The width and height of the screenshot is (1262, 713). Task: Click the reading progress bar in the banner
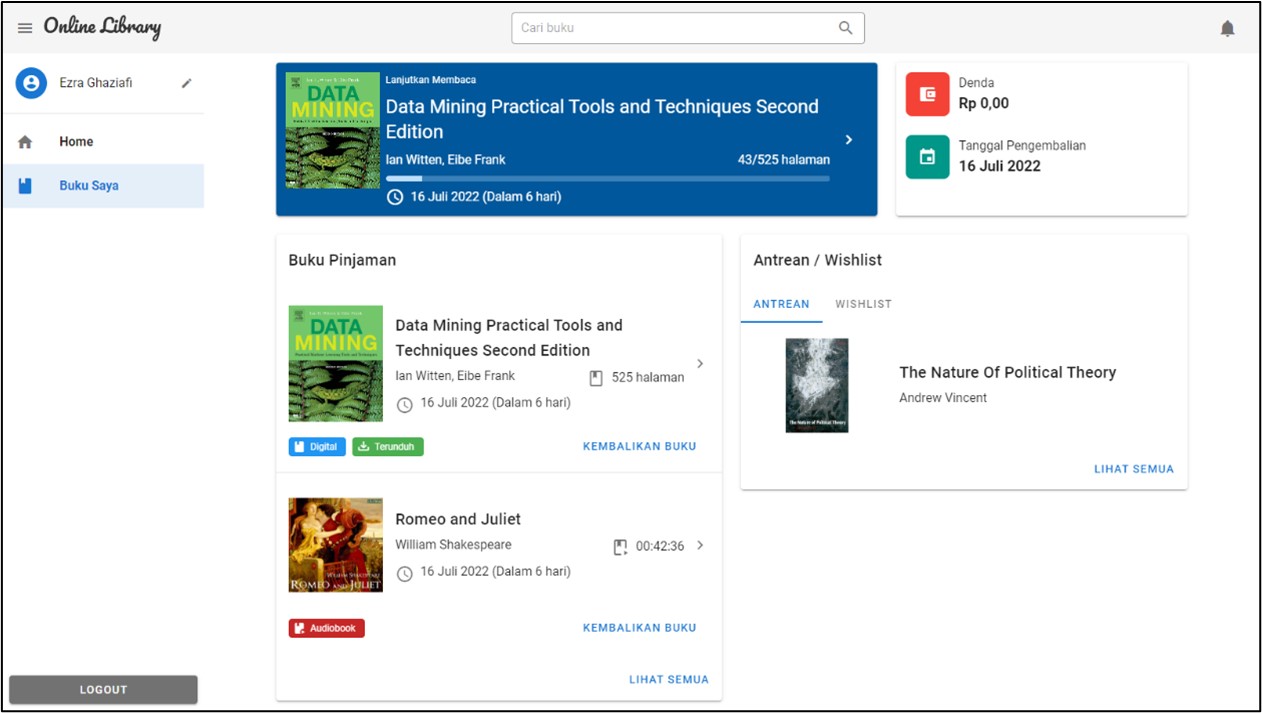(x=606, y=178)
